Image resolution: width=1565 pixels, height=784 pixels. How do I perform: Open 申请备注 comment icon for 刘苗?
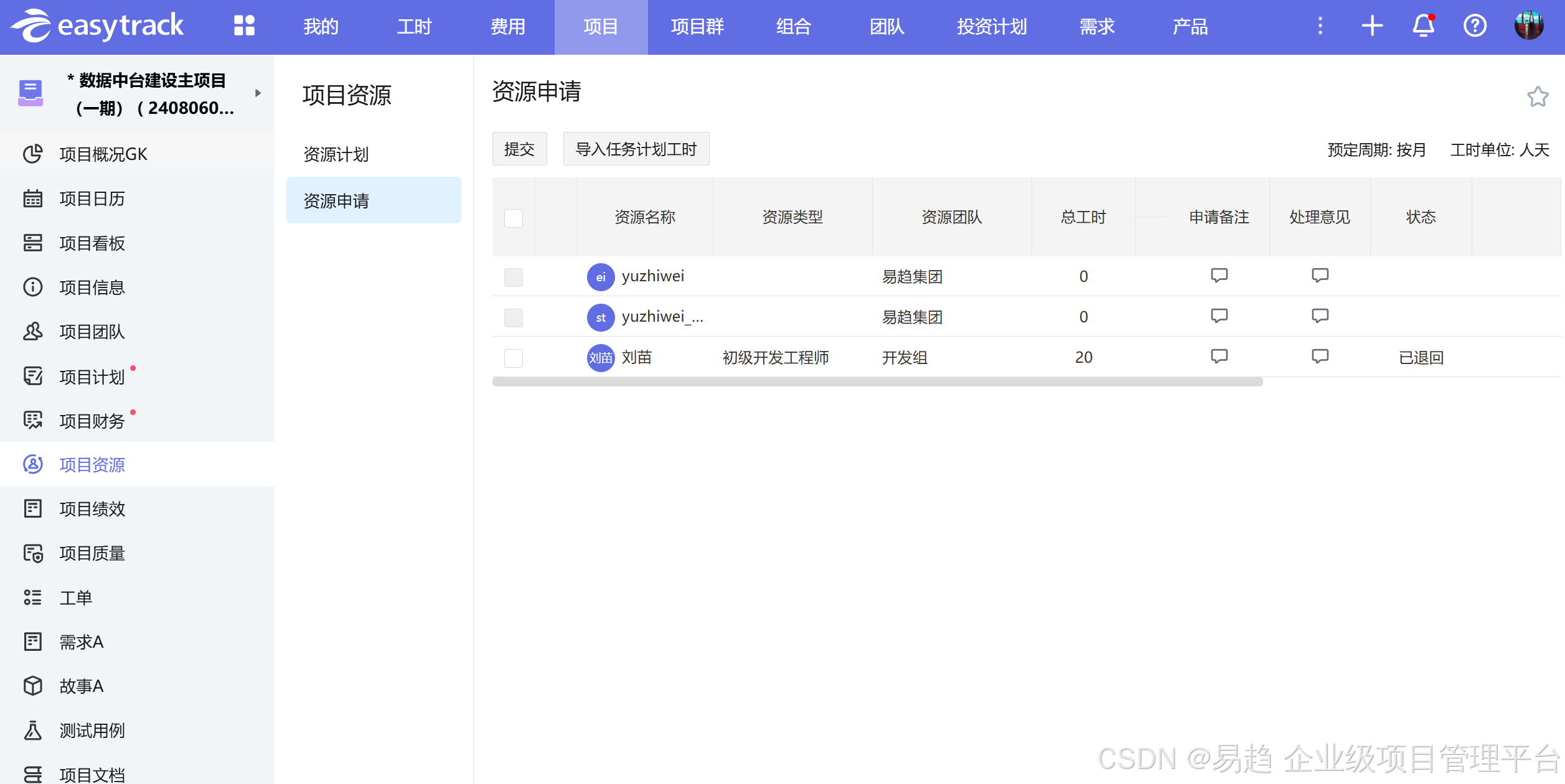[x=1219, y=357]
